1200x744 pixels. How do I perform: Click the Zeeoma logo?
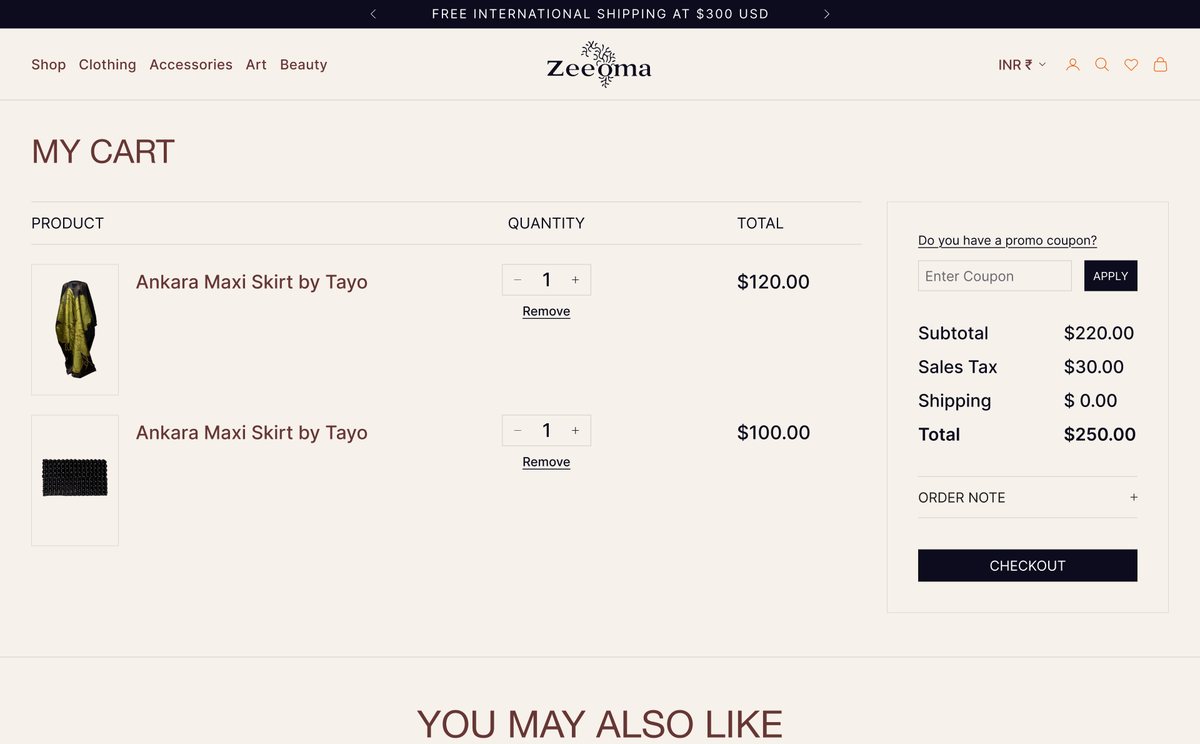click(x=599, y=64)
